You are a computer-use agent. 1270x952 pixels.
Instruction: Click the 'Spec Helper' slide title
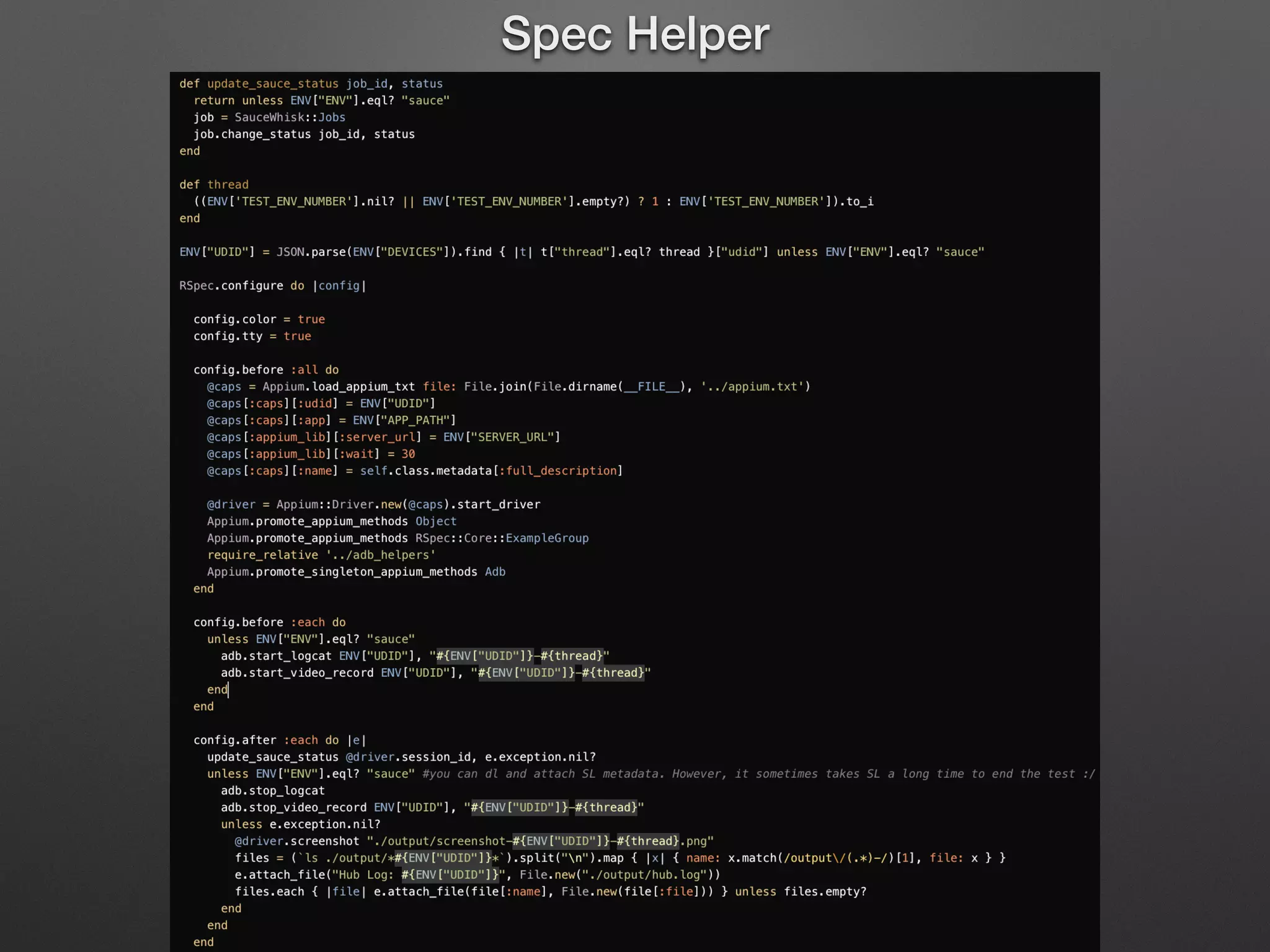point(635,34)
